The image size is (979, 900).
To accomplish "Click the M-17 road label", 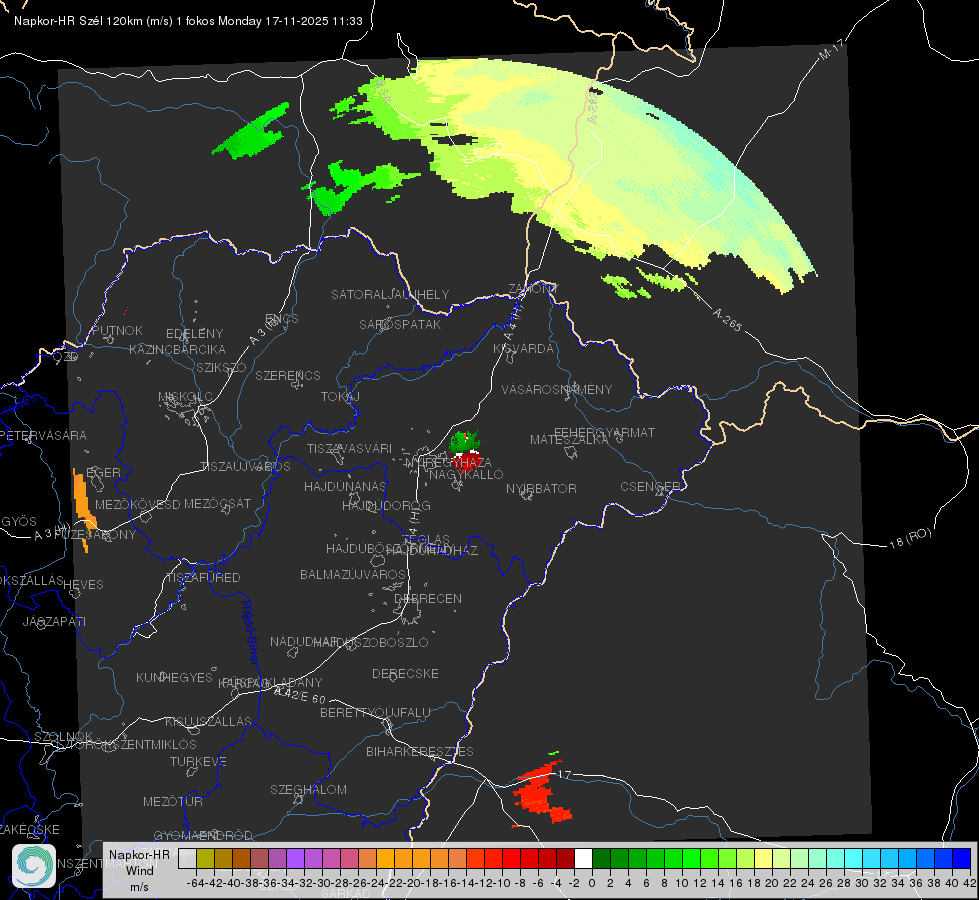I will coord(831,49).
